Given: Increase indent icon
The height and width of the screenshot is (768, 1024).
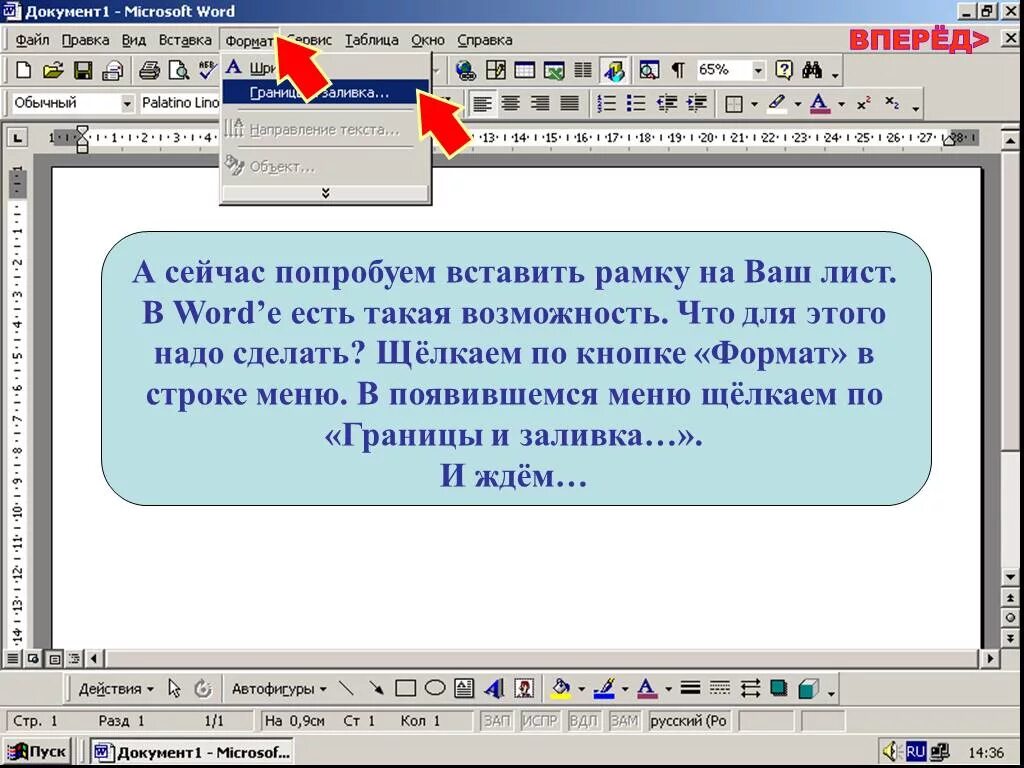Looking at the screenshot, I should coord(697,103).
